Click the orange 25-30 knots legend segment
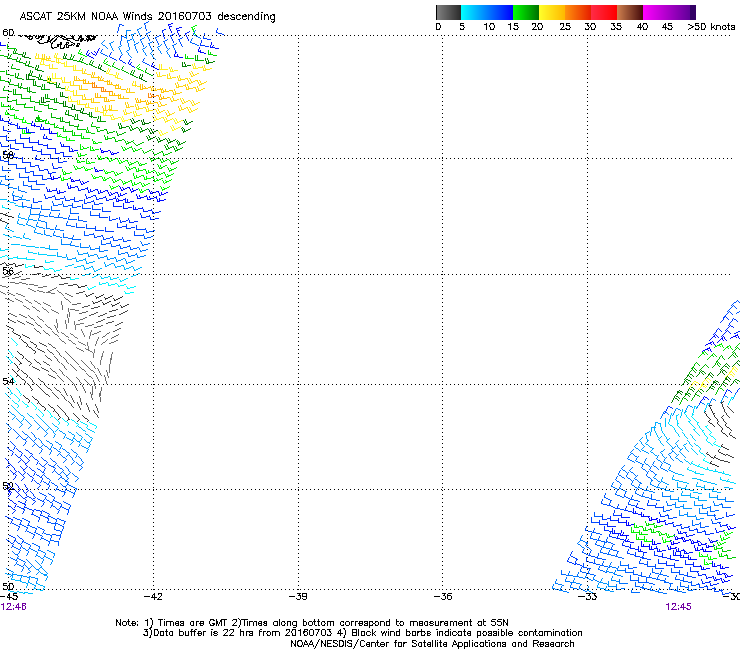740x650 pixels. click(578, 12)
